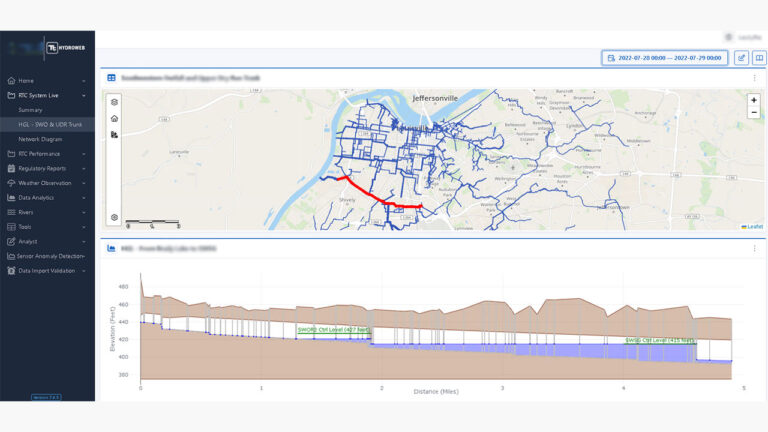Open the map panel three-dot menu
Image resolution: width=768 pixels, height=432 pixels.
coord(754,78)
